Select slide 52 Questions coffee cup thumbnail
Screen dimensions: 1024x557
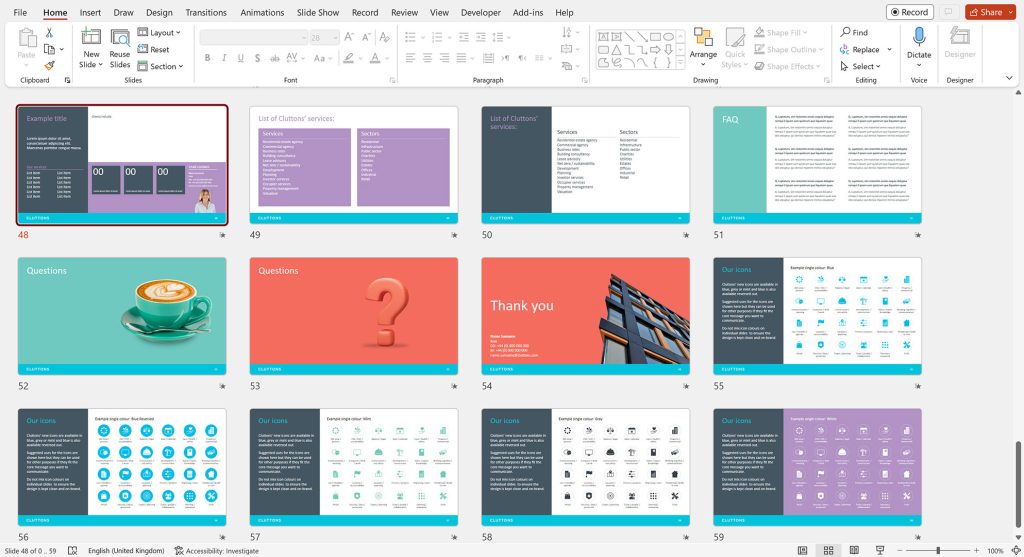[x=122, y=315]
